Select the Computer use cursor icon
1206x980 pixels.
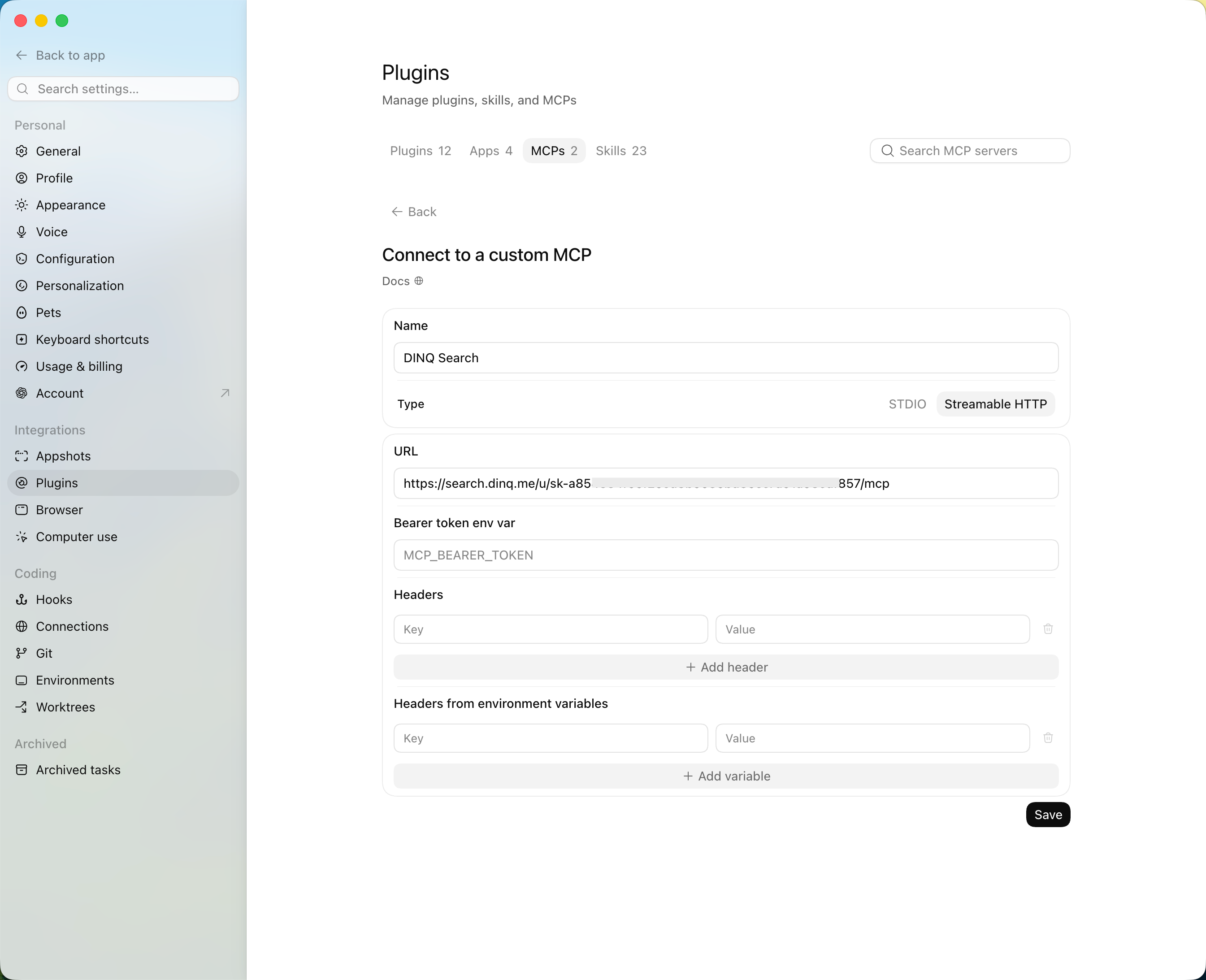coord(22,537)
